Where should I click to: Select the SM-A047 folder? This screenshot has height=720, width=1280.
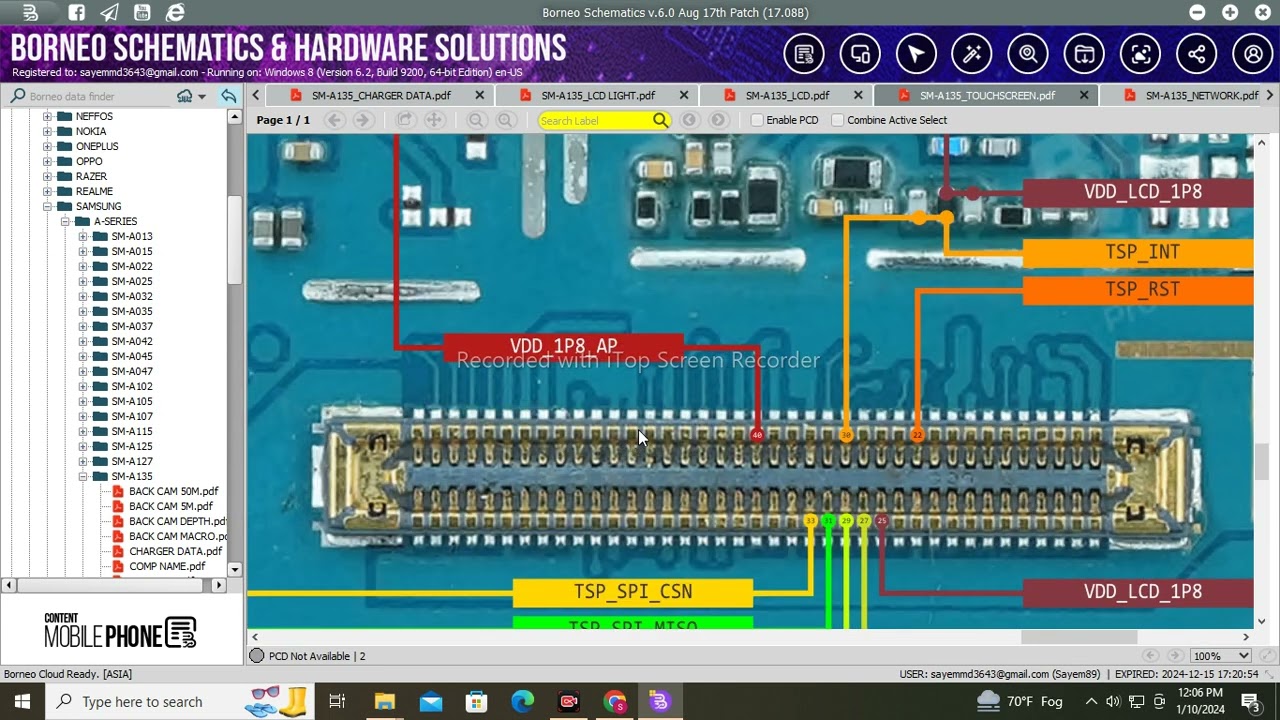pyautogui.click(x=132, y=371)
